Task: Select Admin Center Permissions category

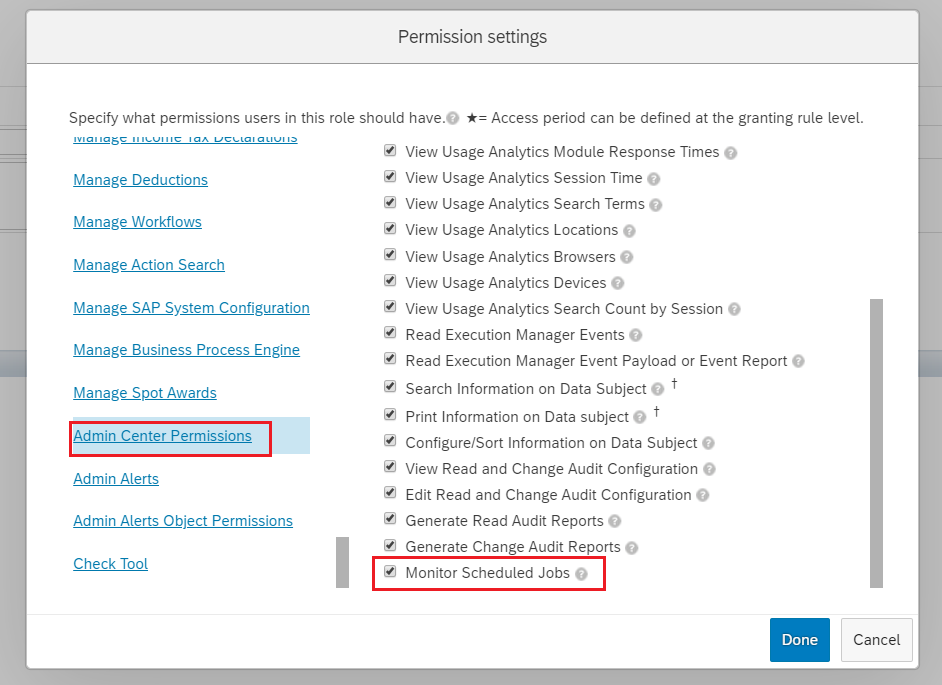Action: click(162, 436)
